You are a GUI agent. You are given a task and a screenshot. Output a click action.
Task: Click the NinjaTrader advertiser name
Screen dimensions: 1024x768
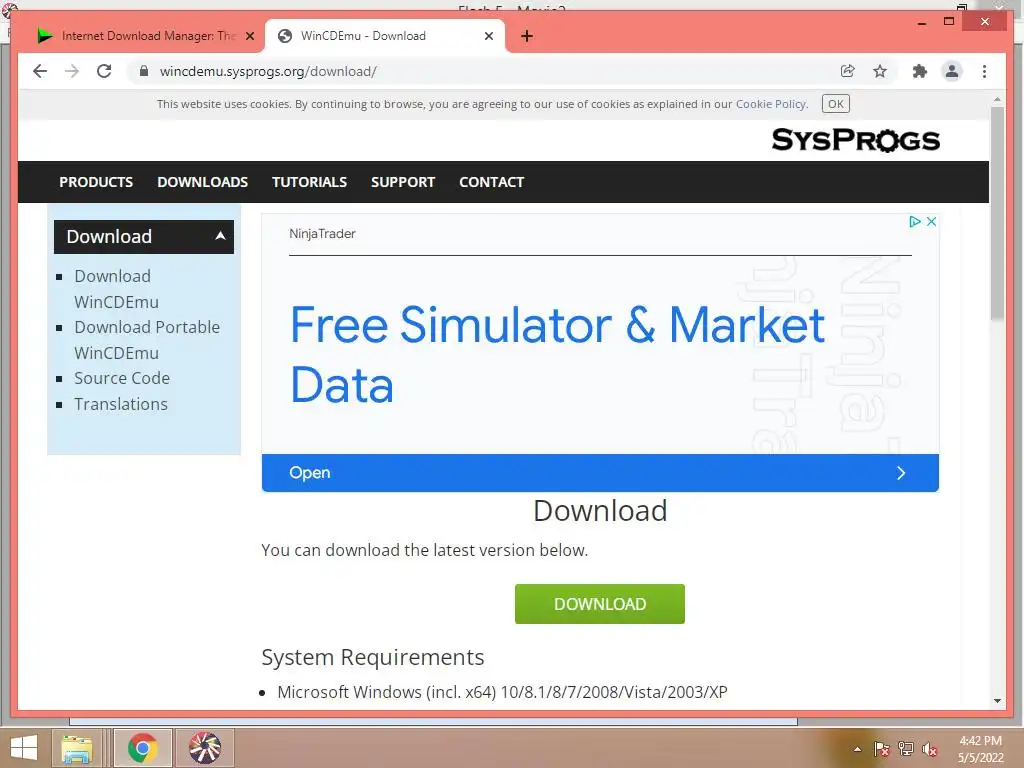(x=323, y=234)
